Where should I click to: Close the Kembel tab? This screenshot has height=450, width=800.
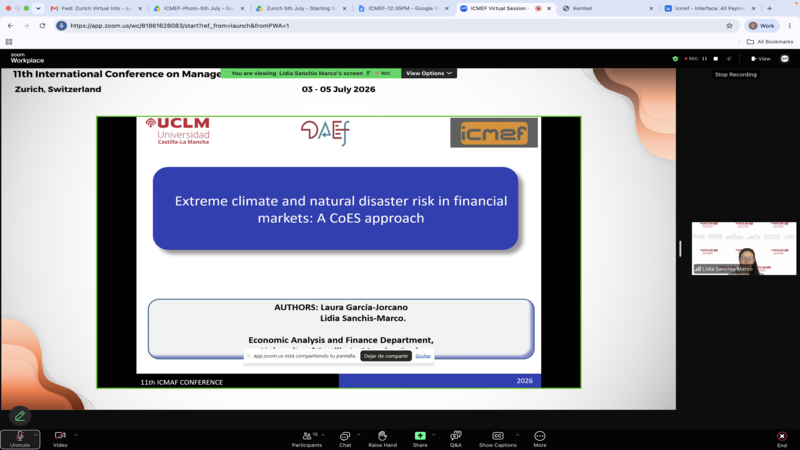[651, 9]
